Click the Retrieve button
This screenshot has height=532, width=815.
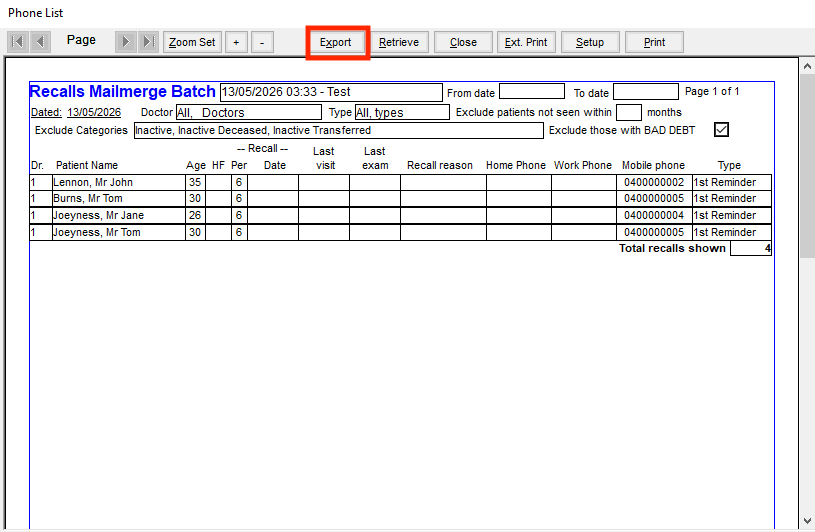(399, 42)
